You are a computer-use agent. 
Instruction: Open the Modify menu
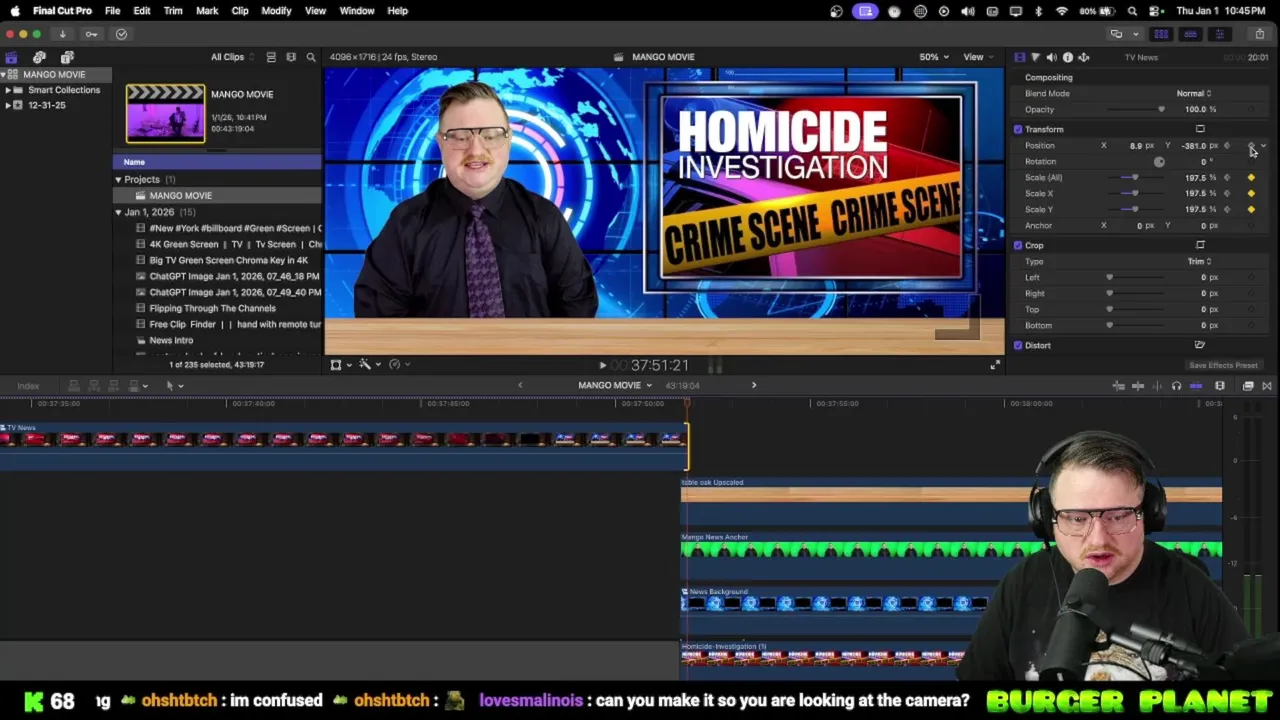pos(276,11)
